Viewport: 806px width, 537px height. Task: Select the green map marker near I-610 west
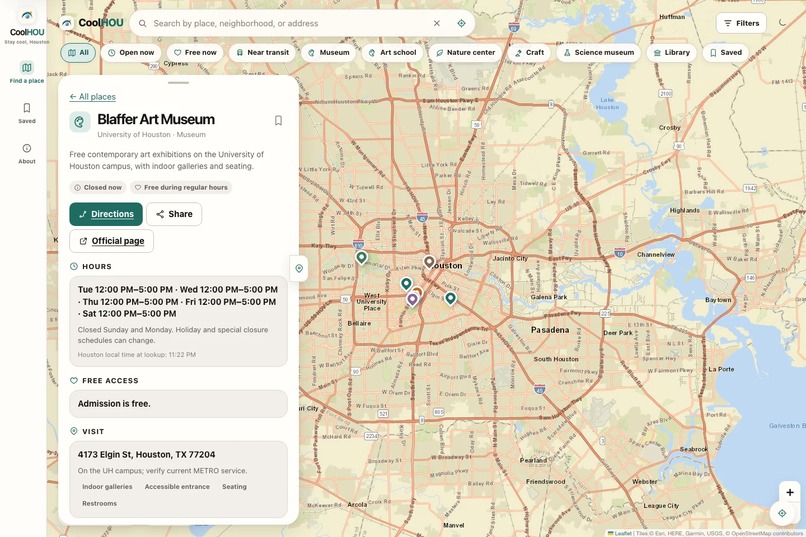point(361,257)
